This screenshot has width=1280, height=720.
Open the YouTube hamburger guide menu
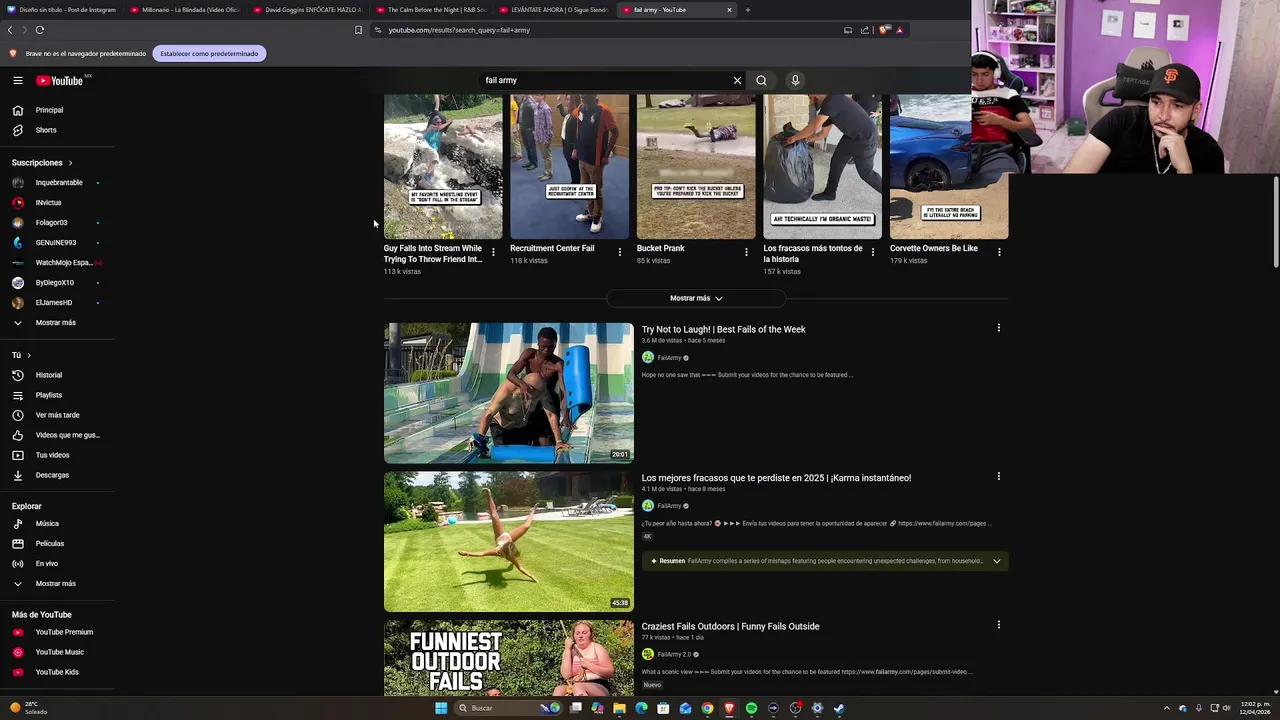tap(18, 80)
